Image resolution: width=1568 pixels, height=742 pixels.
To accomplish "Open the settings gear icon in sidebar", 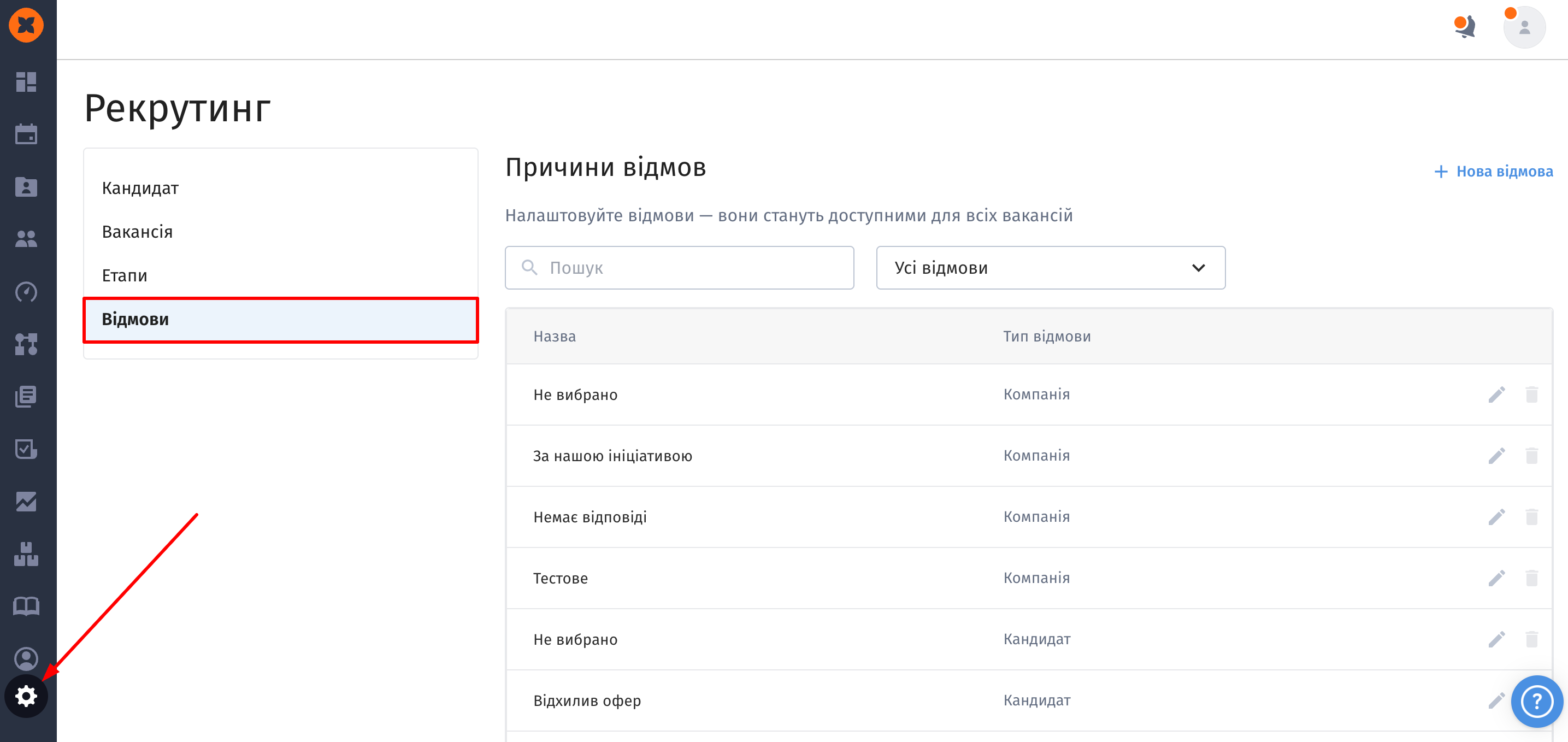I will coord(26,696).
